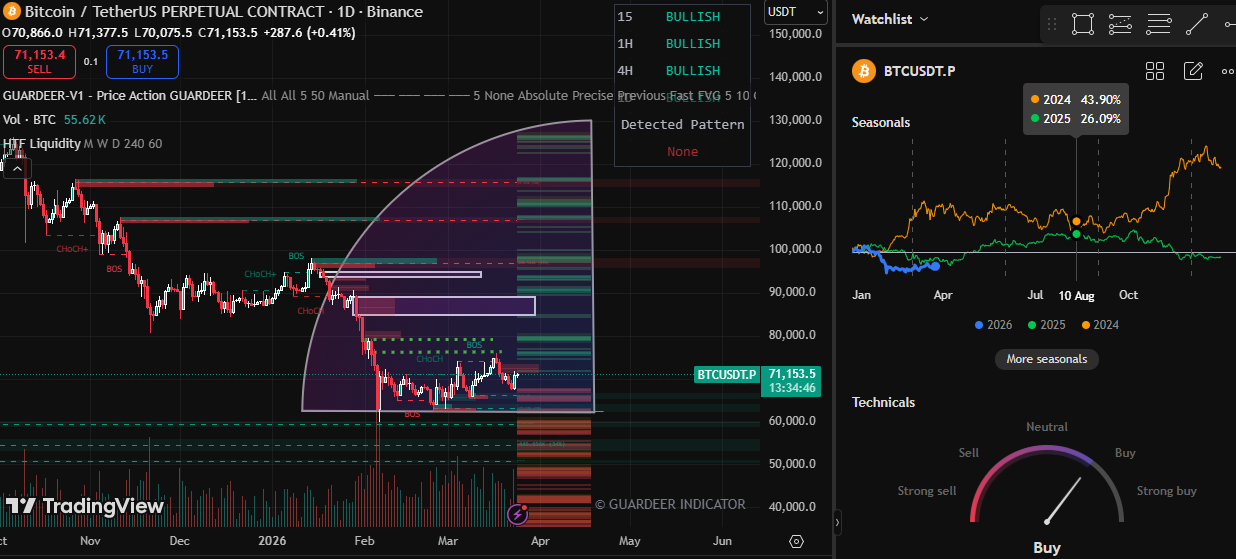Select the GUARDEER-V1 Price Action indicator legend

[130, 96]
